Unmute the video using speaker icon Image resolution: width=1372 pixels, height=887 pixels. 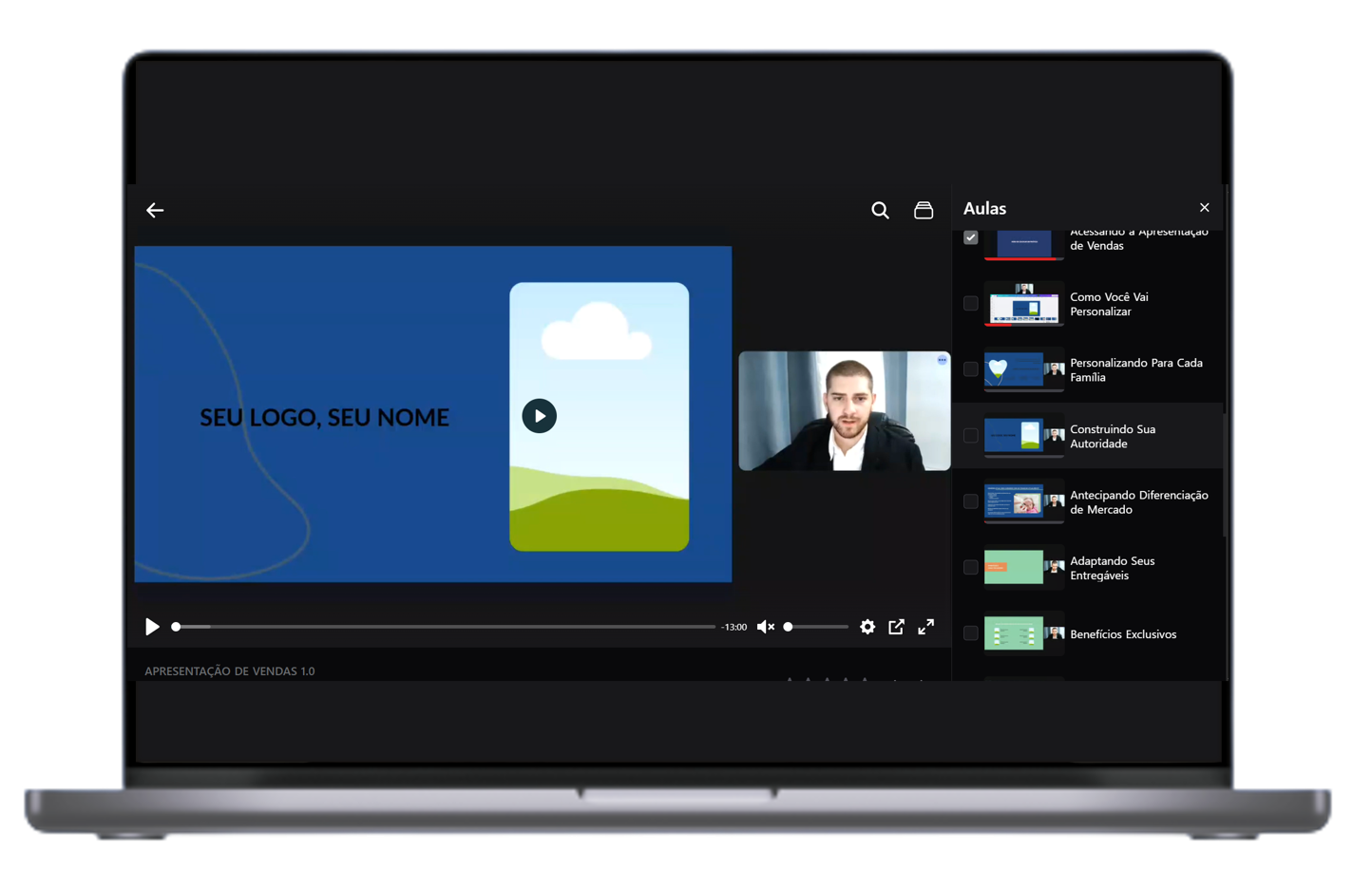pos(765,627)
